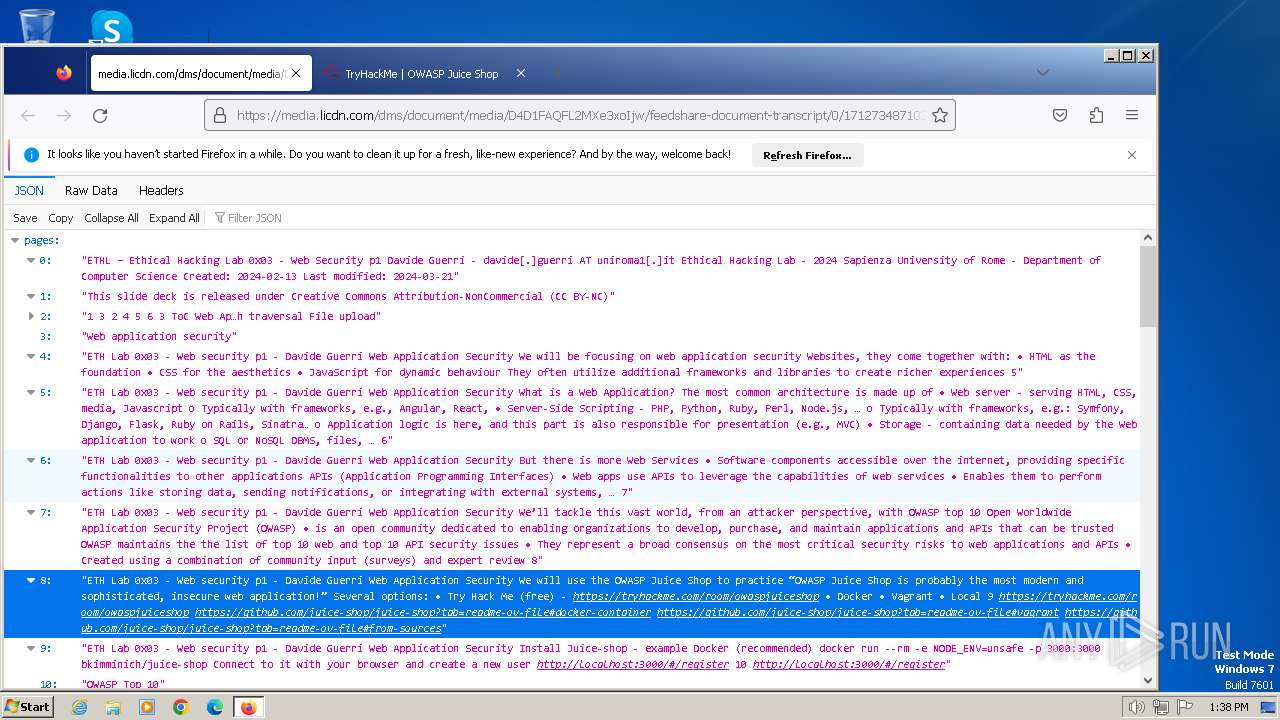Collapse JSON row 5
The width and height of the screenshot is (1280, 720).
31,392
